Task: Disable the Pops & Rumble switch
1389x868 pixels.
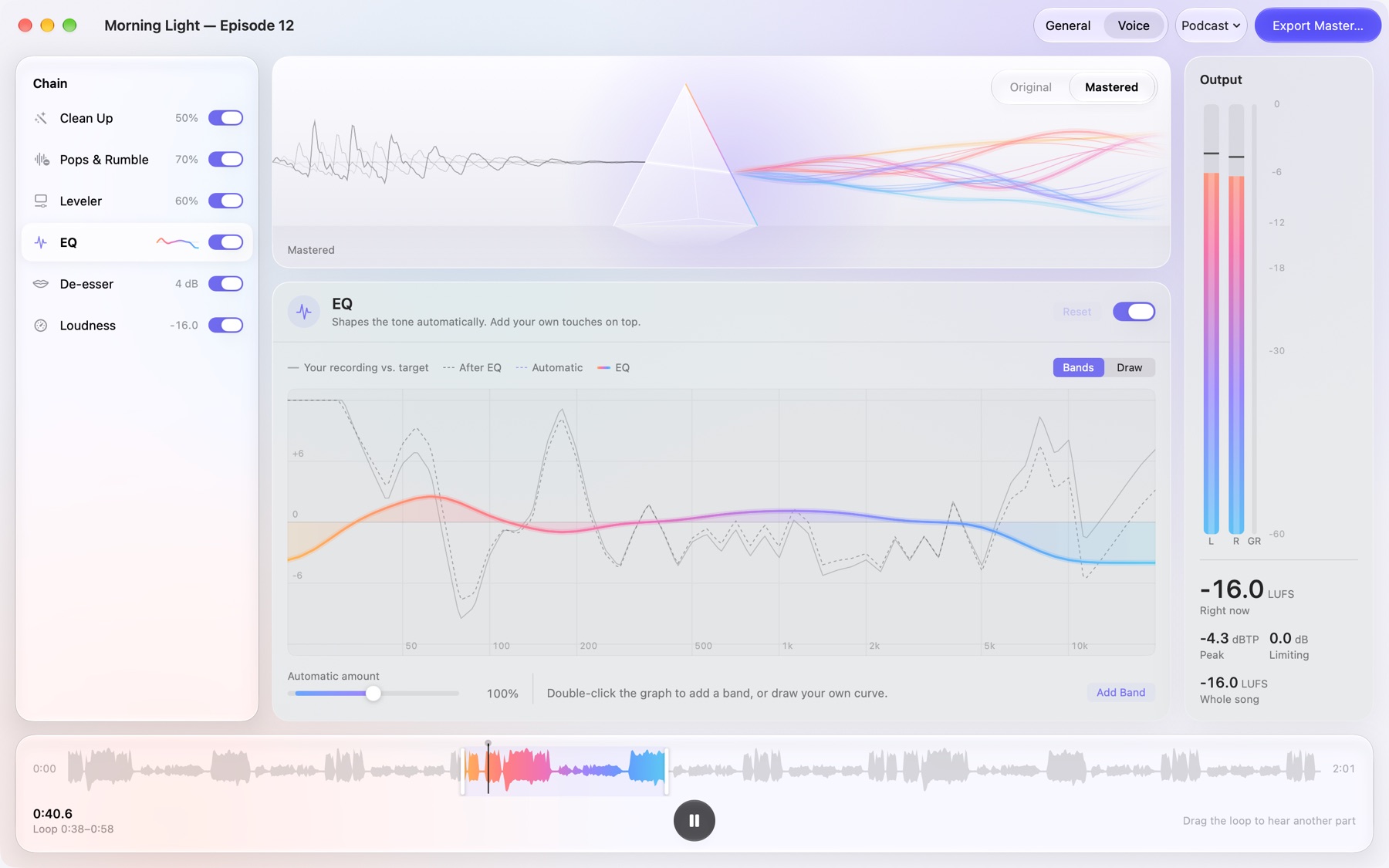Action: click(225, 160)
